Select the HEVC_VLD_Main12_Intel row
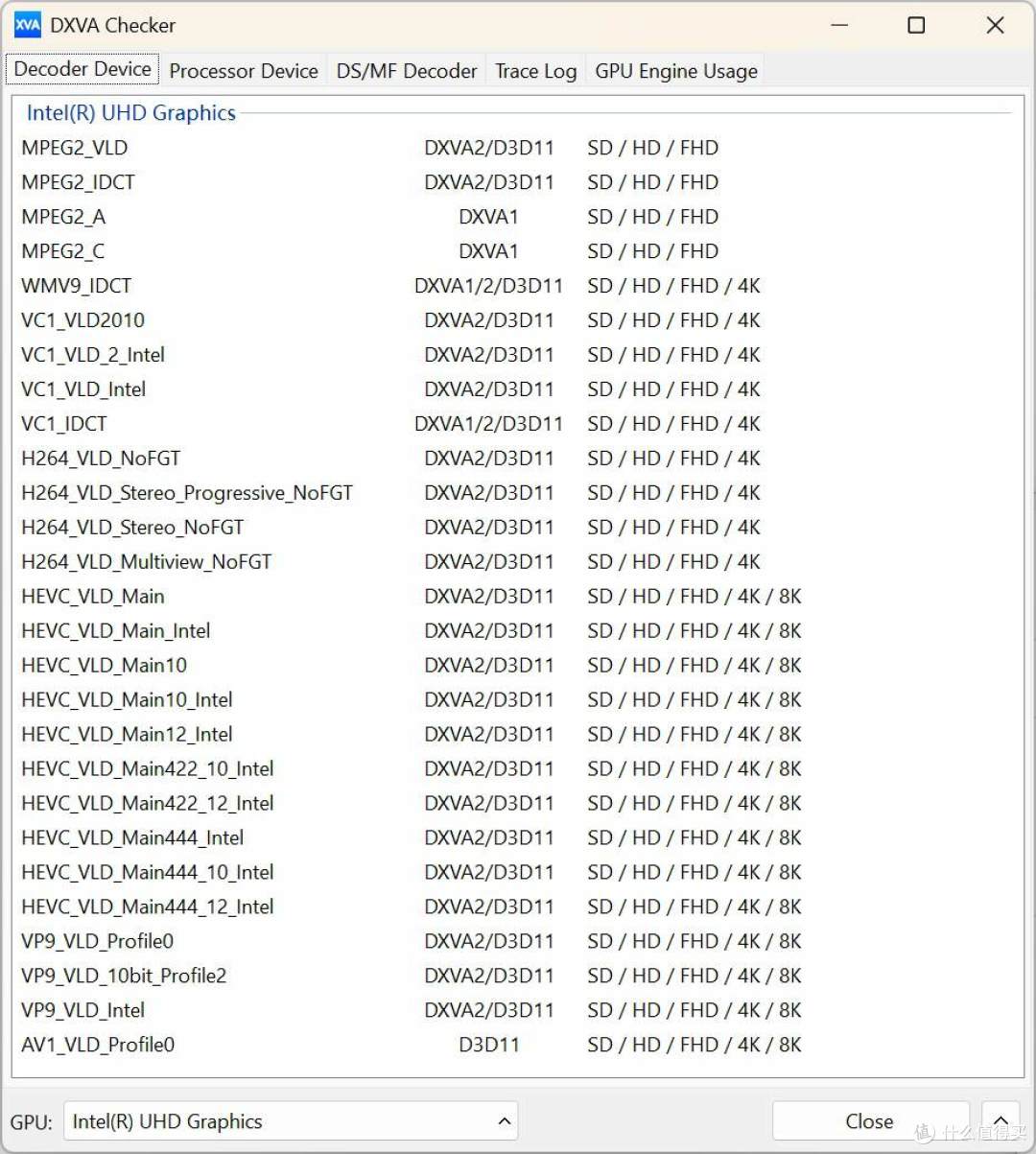This screenshot has width=1036, height=1154. click(x=516, y=735)
